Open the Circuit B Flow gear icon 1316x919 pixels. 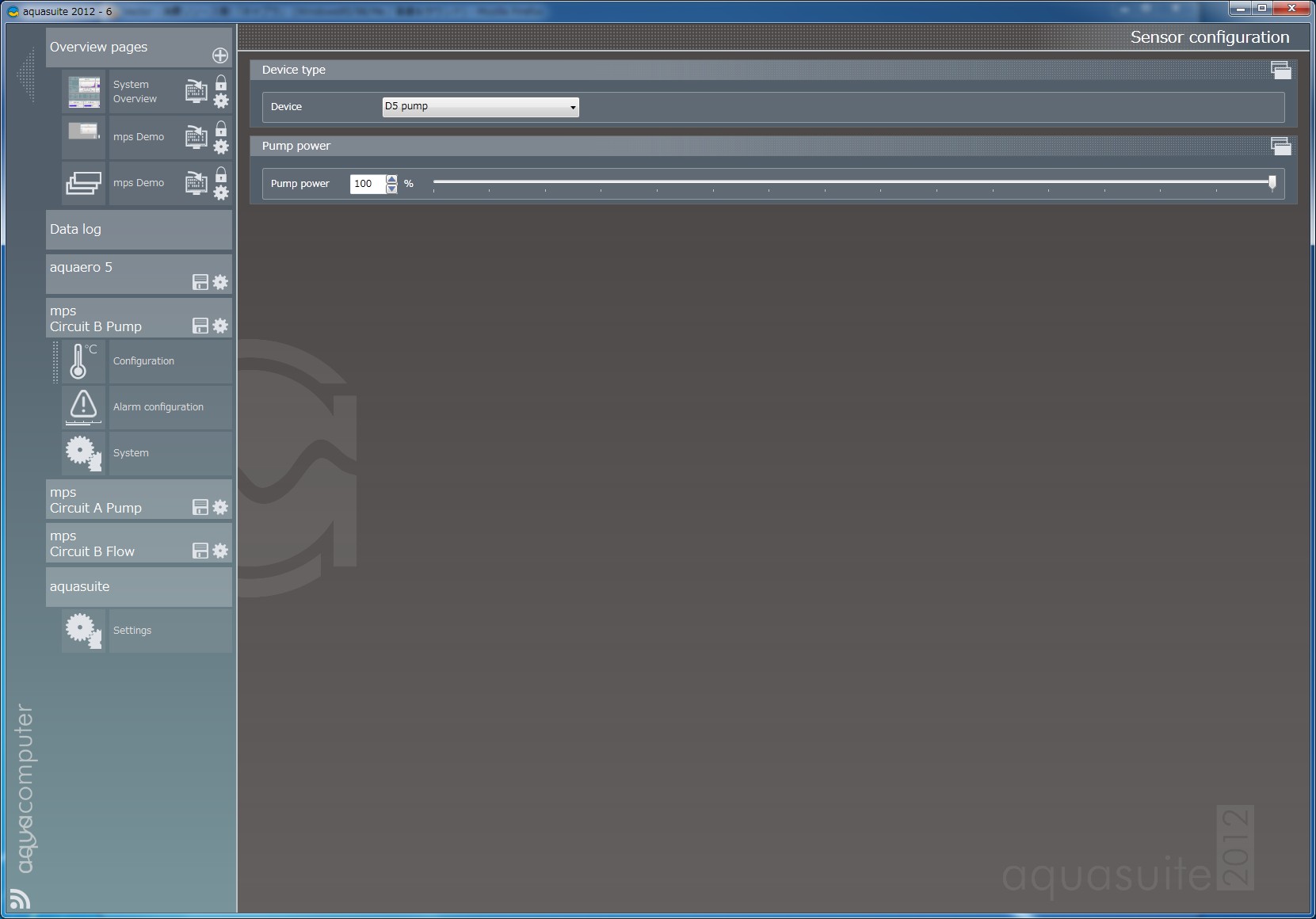pyautogui.click(x=220, y=551)
